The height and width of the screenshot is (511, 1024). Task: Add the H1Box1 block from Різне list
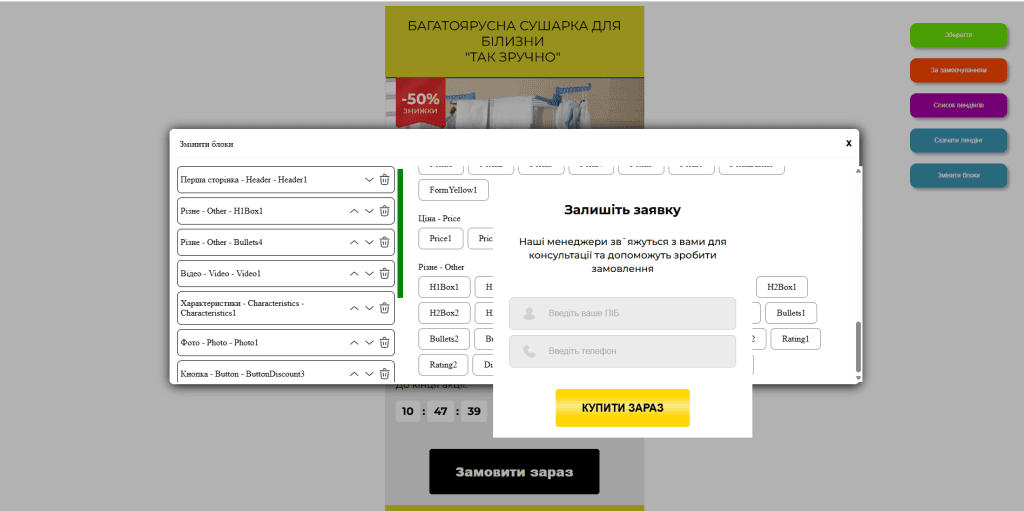coord(444,287)
